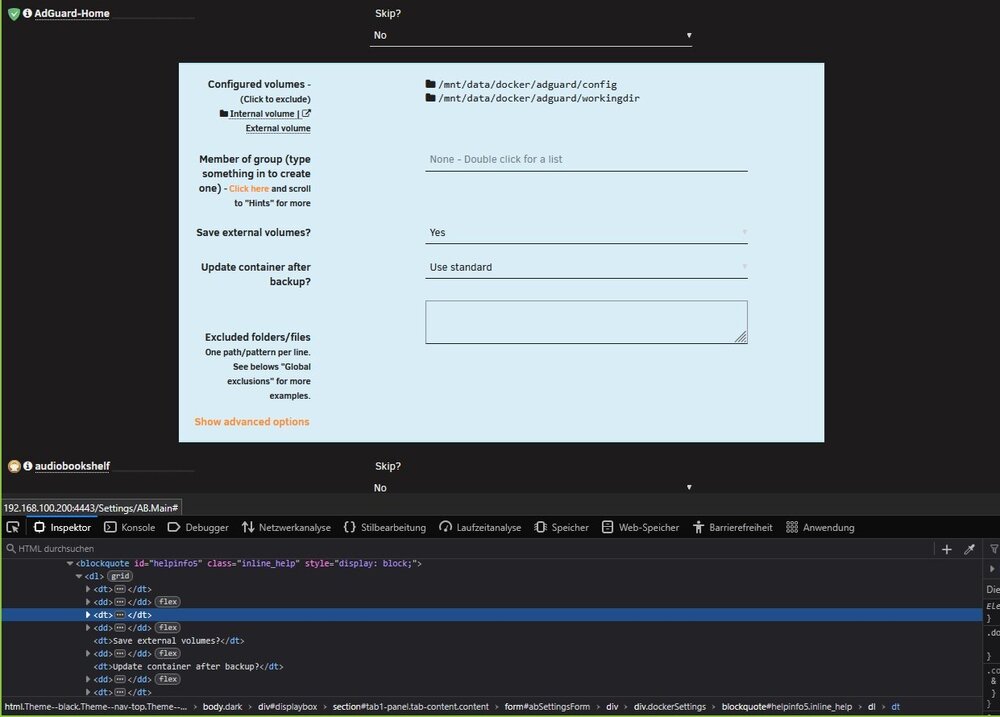This screenshot has height=717, width=1000.
Task: Expand the last dt node at bottom of markup
Action: click(x=88, y=692)
